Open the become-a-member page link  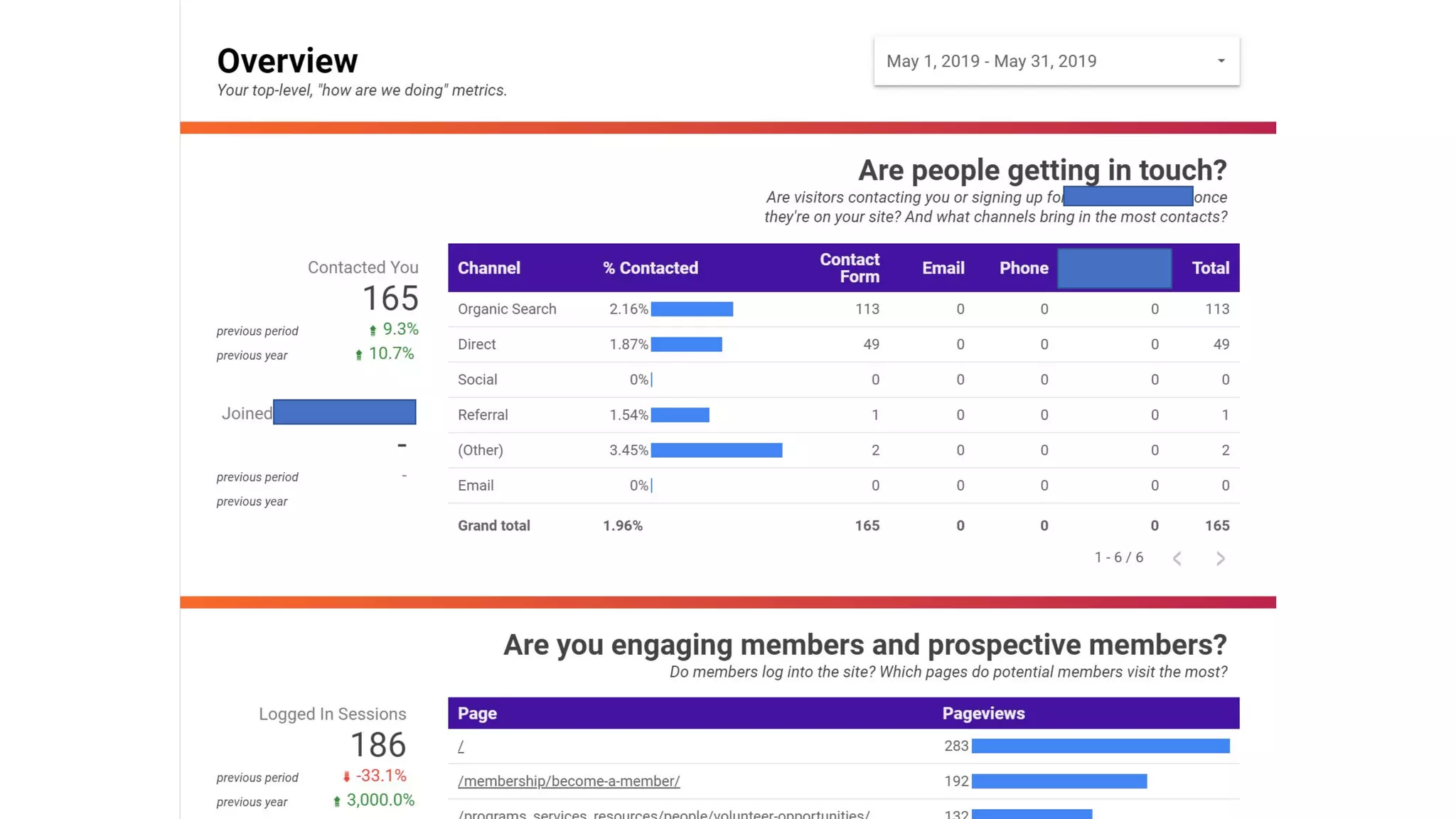pos(569,781)
